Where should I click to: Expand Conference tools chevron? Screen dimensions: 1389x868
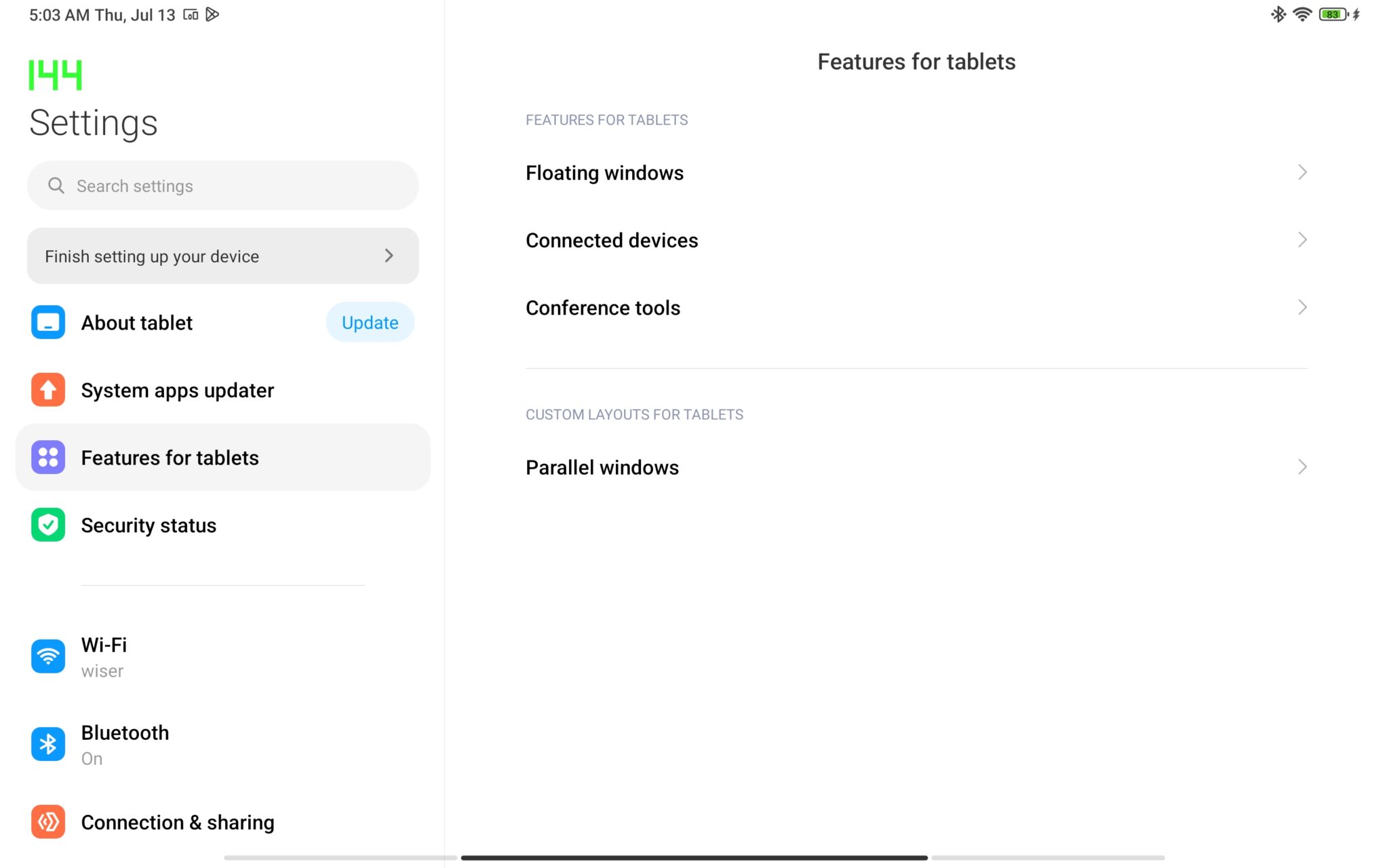(x=1302, y=307)
